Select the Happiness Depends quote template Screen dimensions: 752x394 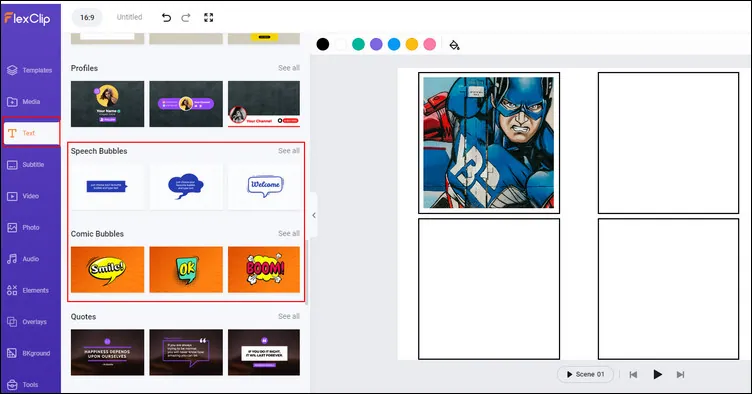[107, 352]
